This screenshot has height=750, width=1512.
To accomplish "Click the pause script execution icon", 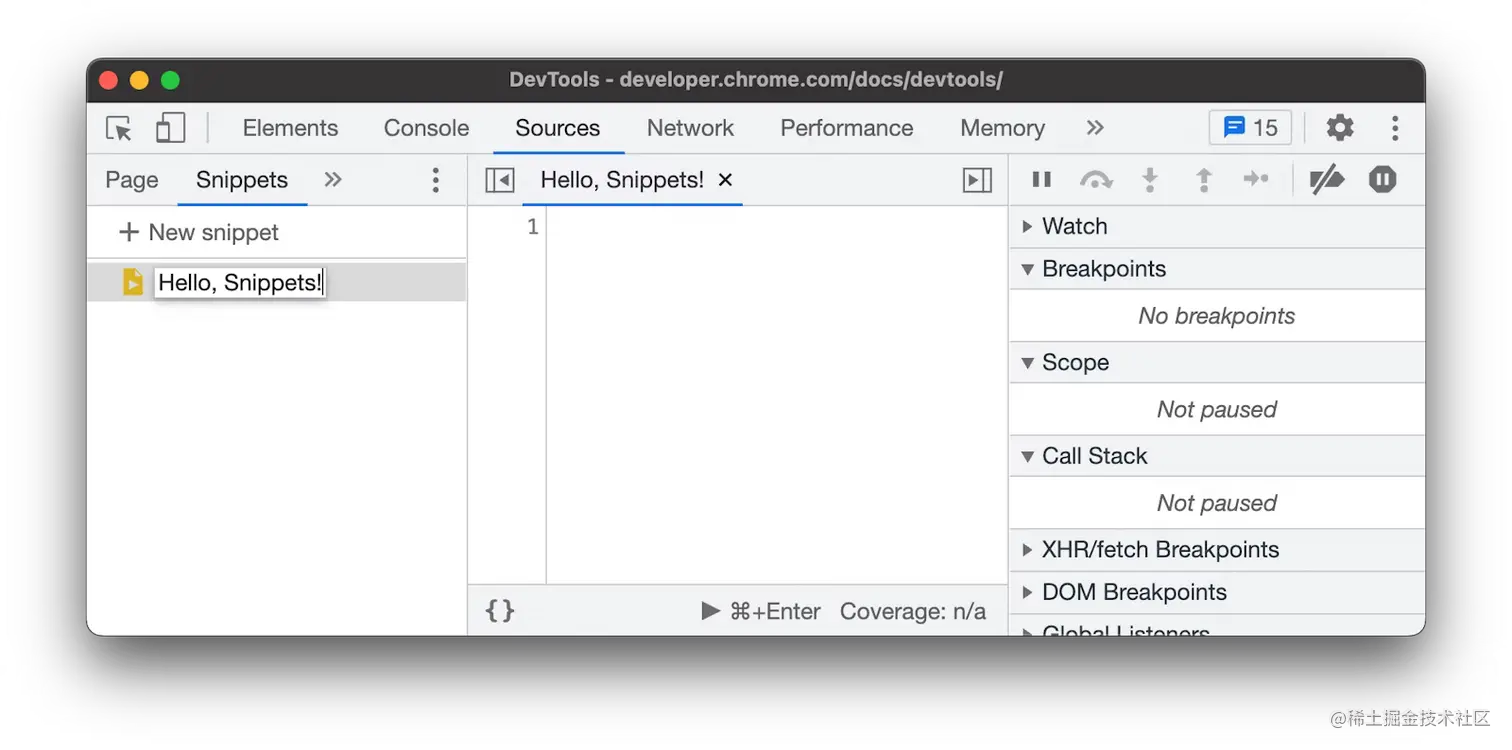I will 1041,180.
